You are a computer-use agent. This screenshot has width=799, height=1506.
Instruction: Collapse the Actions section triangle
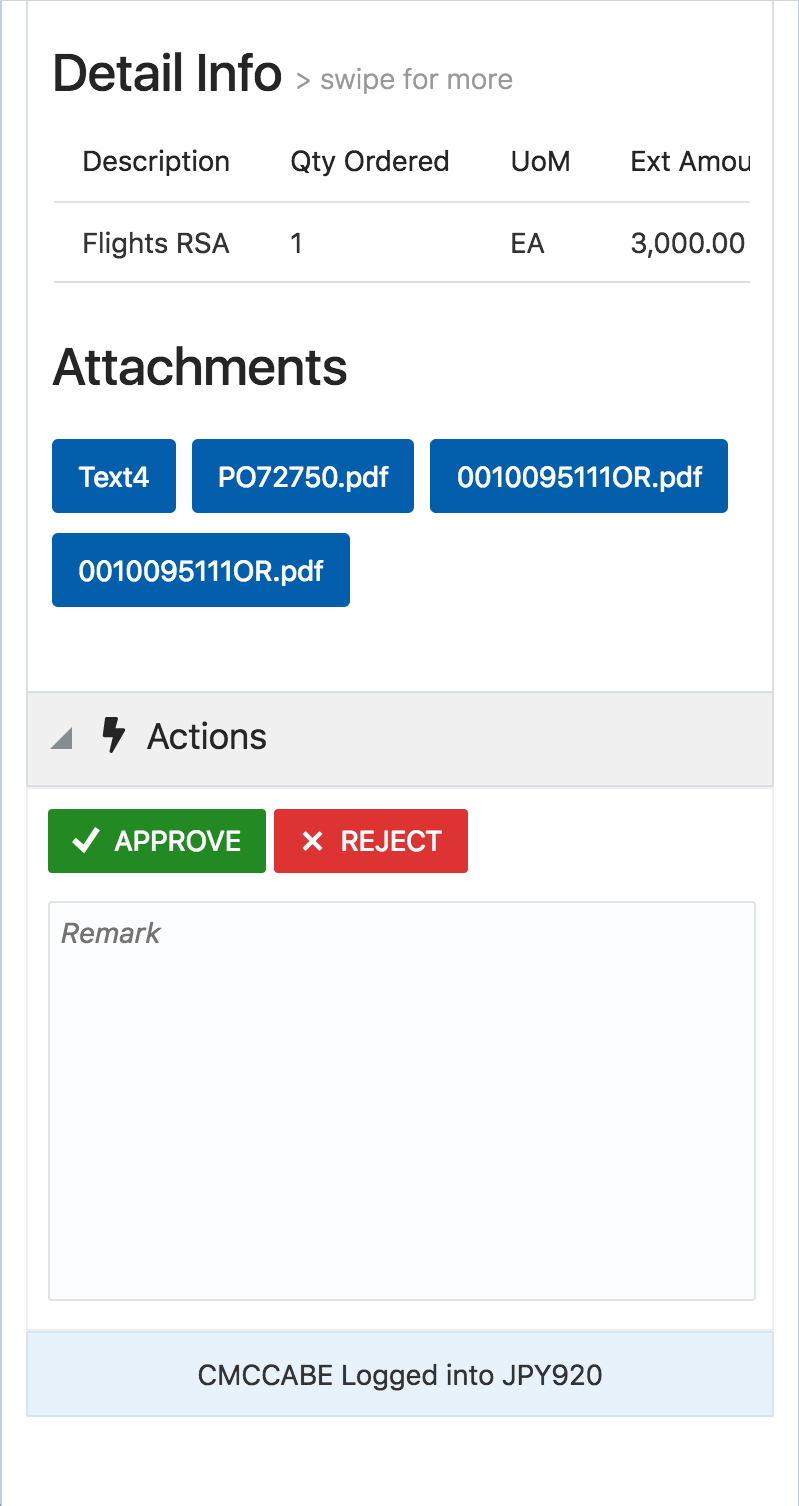[62, 738]
